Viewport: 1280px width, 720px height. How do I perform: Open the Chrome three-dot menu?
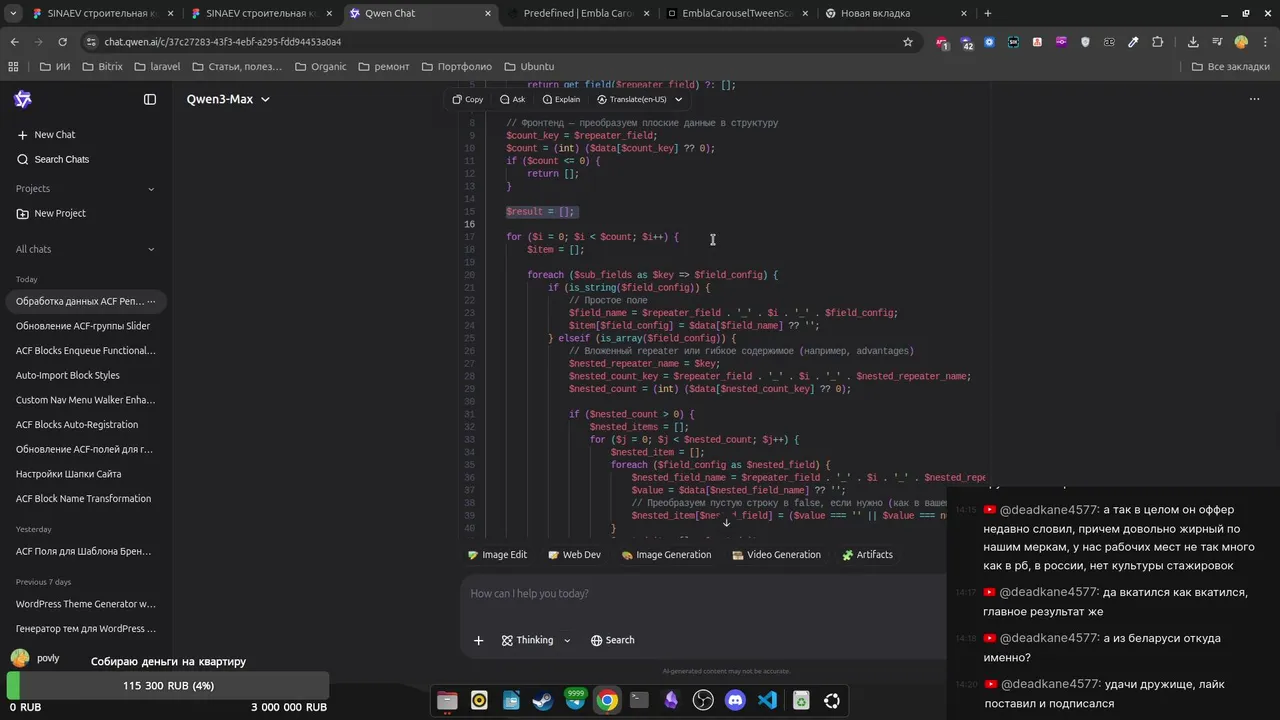[1265, 42]
